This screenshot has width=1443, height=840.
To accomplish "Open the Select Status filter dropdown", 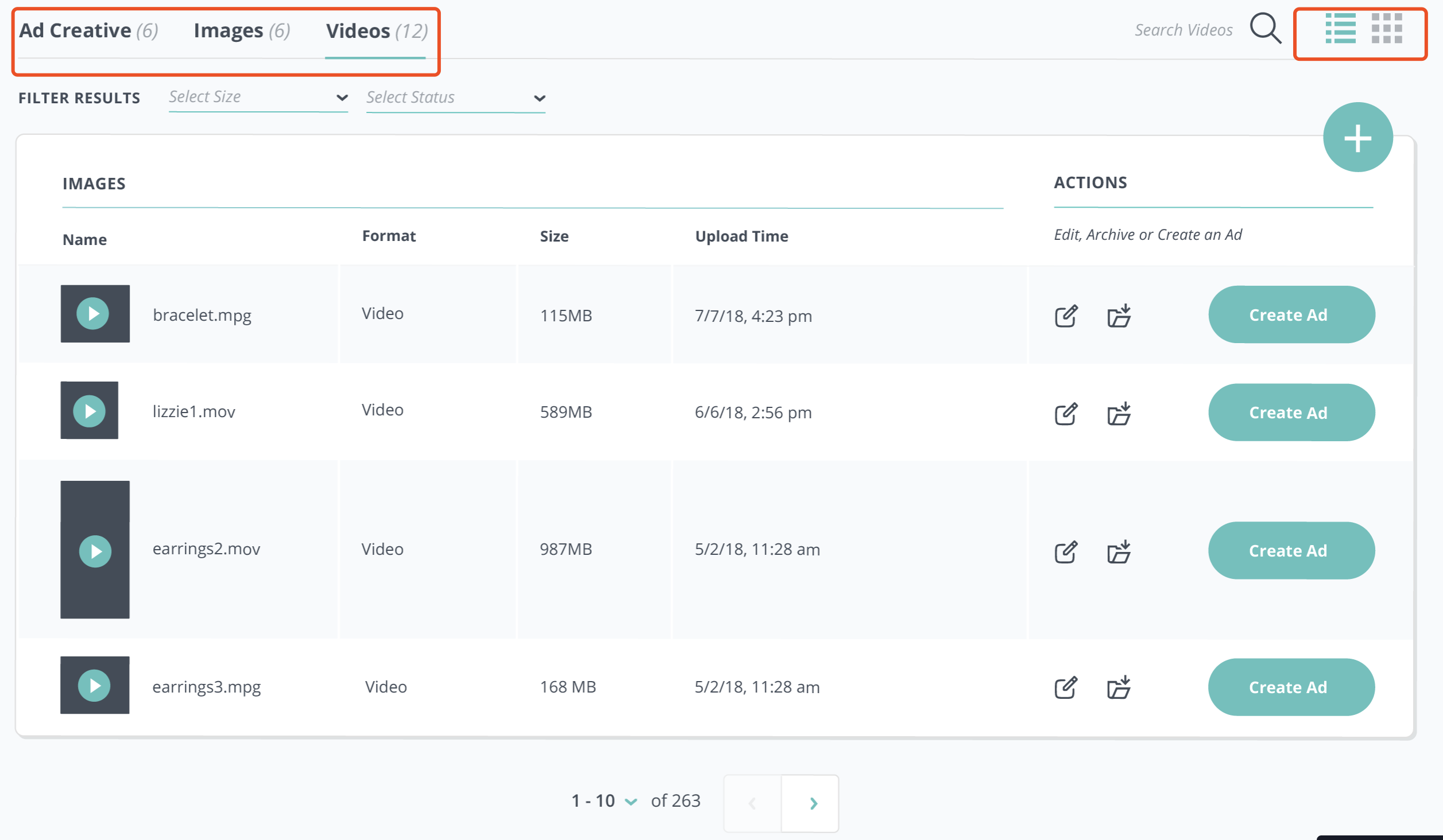I will (x=456, y=98).
